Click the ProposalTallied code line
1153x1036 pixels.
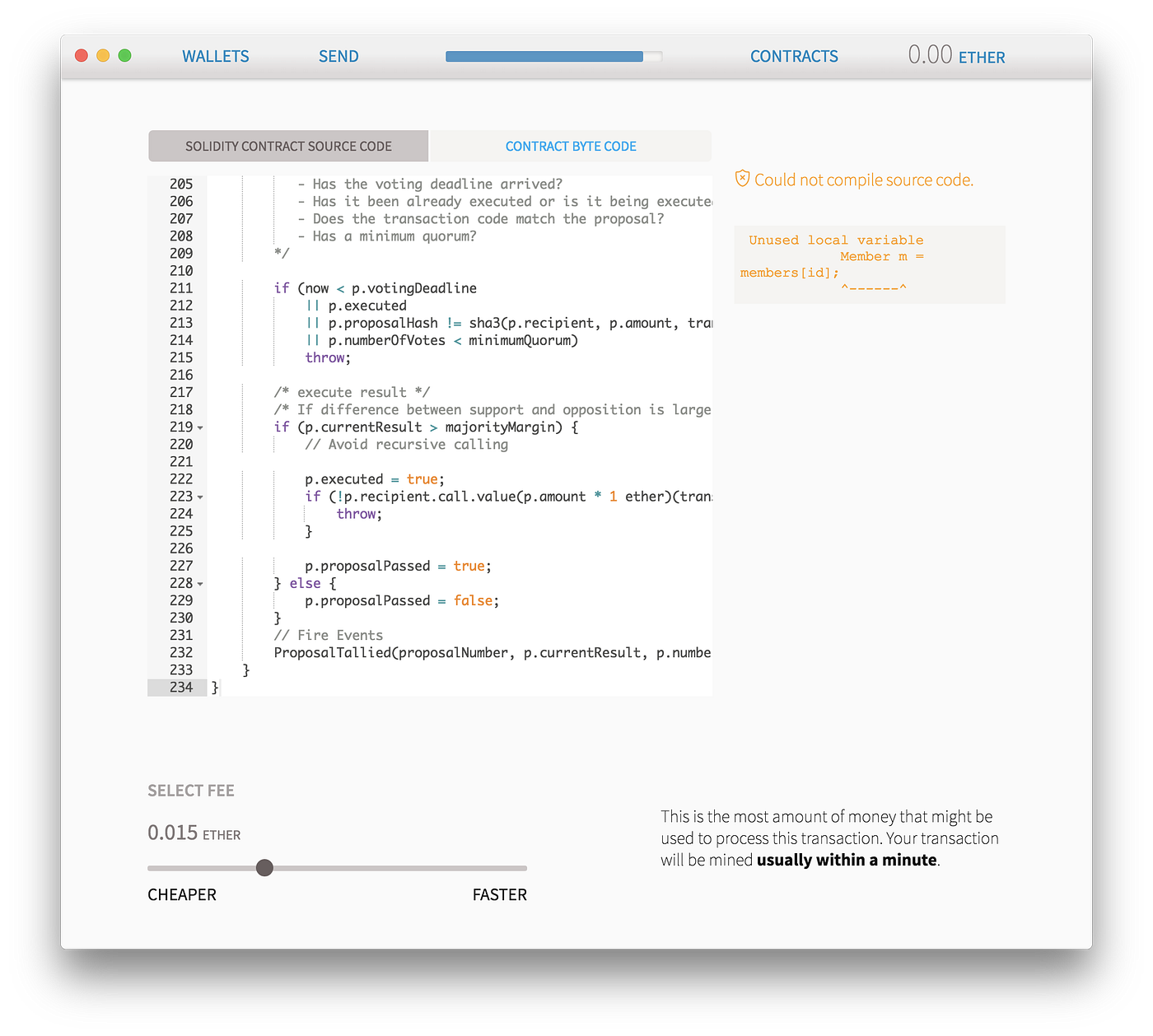[492, 653]
